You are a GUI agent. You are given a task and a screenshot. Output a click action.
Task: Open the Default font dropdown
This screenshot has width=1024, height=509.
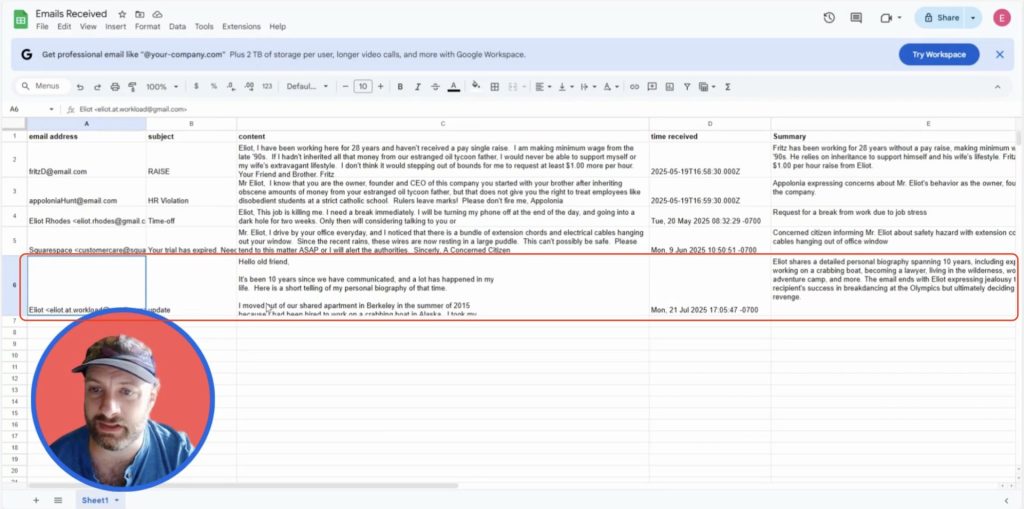308,87
